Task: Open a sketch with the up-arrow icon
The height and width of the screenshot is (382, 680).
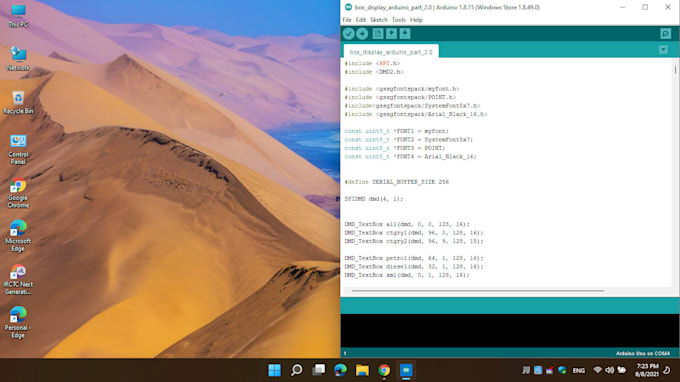Action: (391, 33)
